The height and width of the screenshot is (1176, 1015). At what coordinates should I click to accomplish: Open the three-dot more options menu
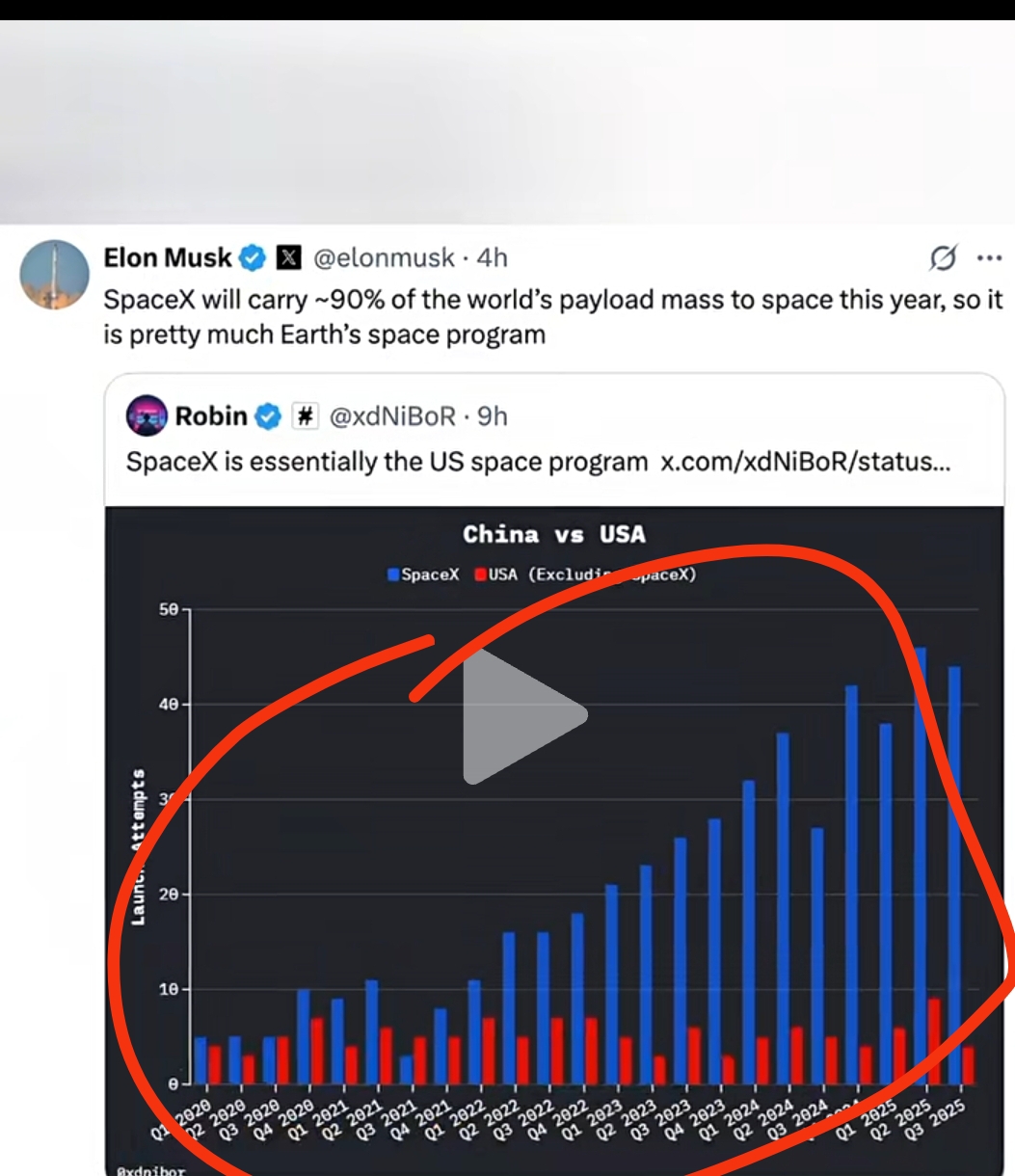pyautogui.click(x=990, y=258)
